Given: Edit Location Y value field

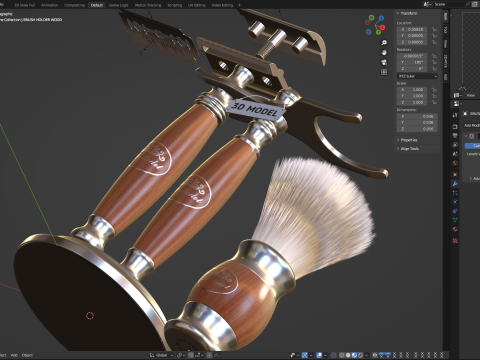Looking at the screenshot, I should pos(412,36).
